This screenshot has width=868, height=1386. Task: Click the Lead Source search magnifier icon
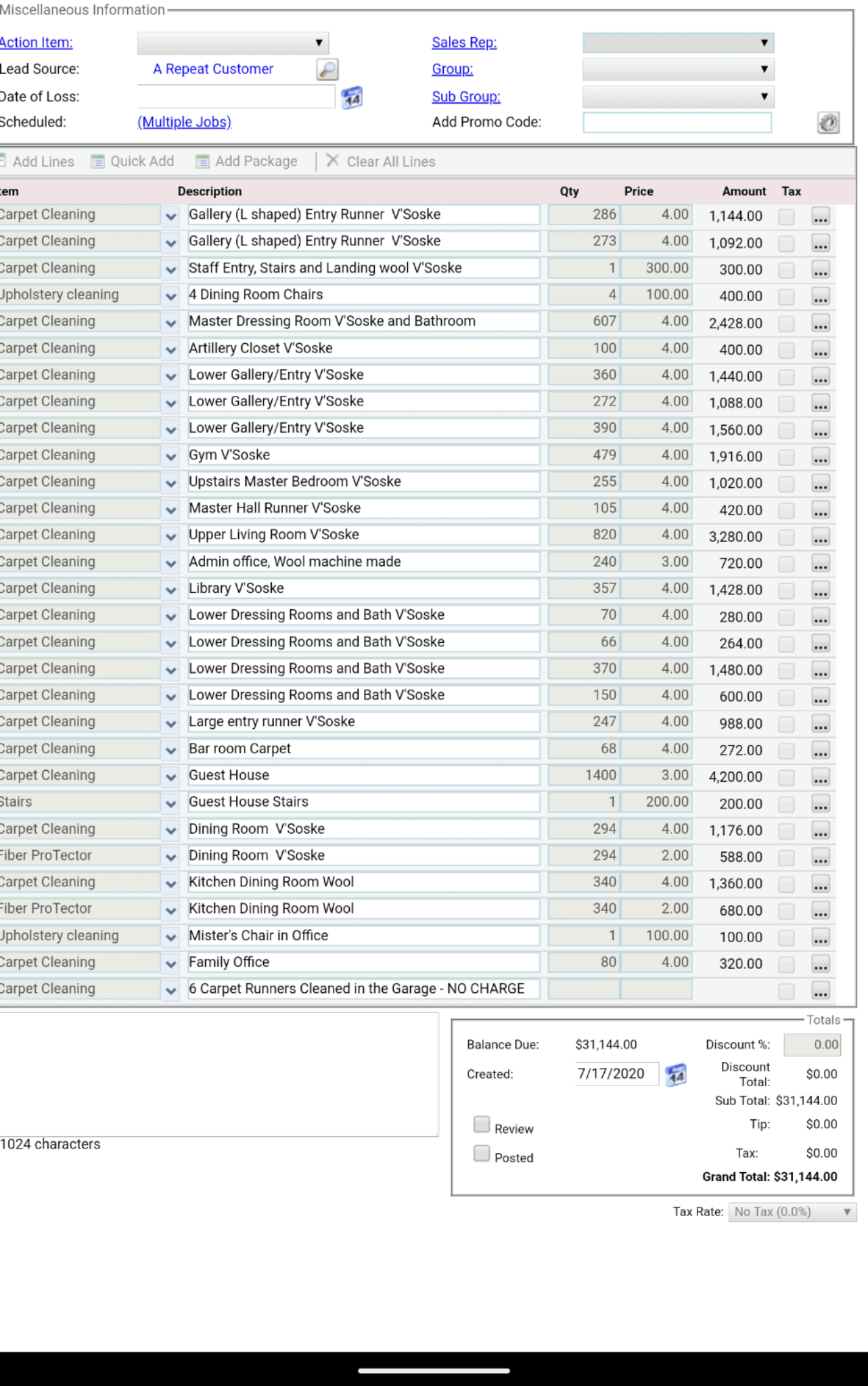[327, 69]
